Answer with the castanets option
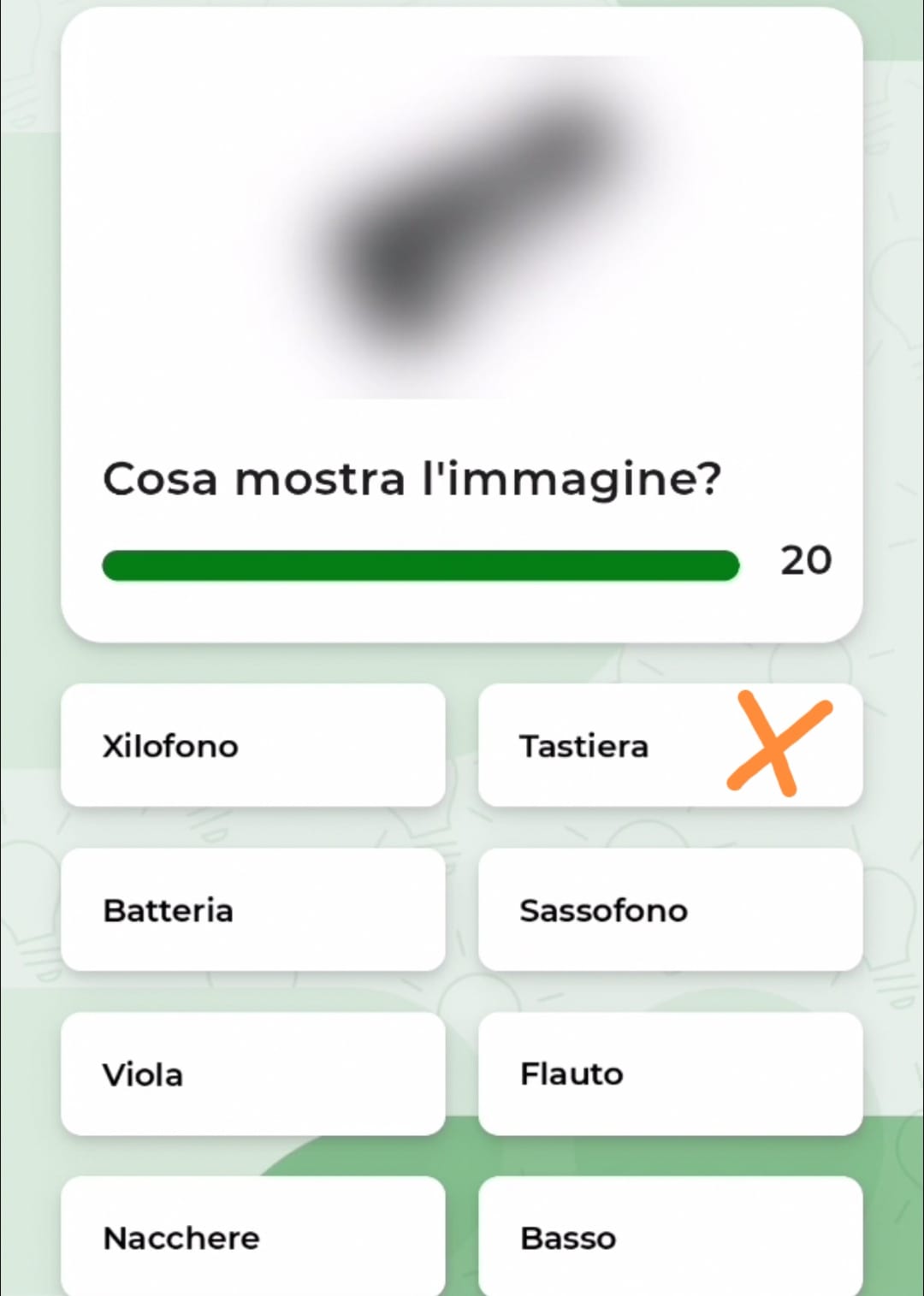Image resolution: width=924 pixels, height=1296 pixels. point(253,1236)
